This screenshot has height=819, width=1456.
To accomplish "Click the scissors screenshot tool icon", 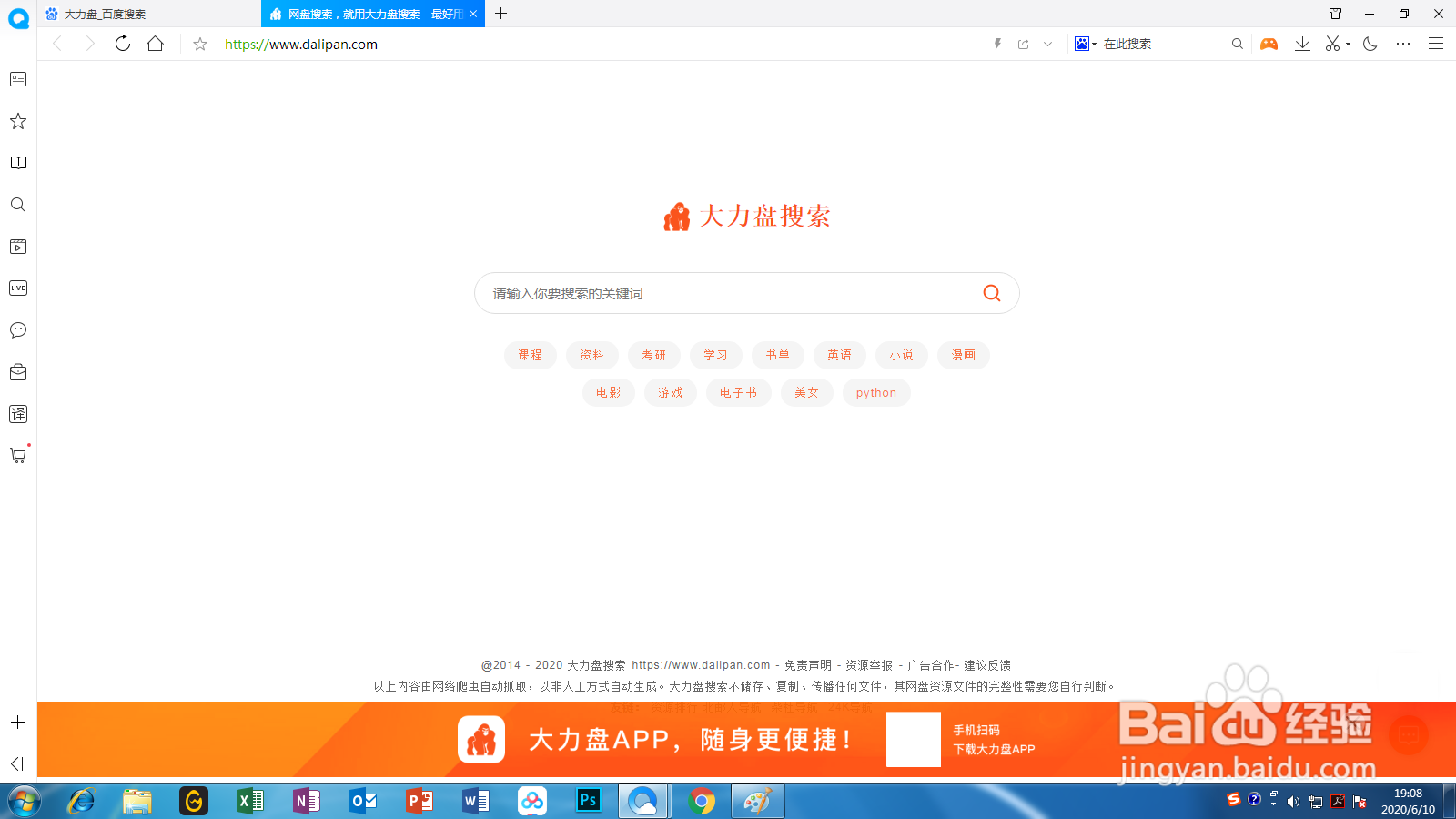I will click(1332, 44).
